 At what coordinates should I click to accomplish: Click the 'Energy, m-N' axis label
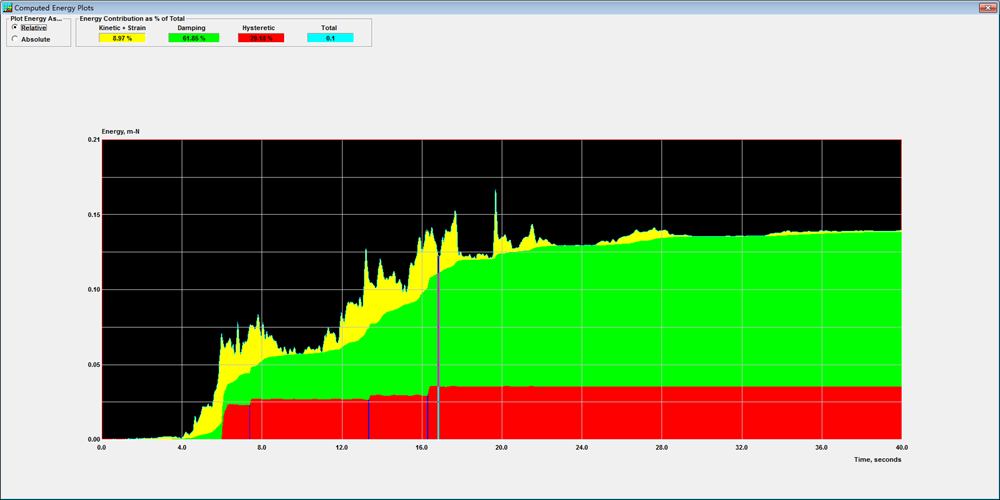pos(121,131)
